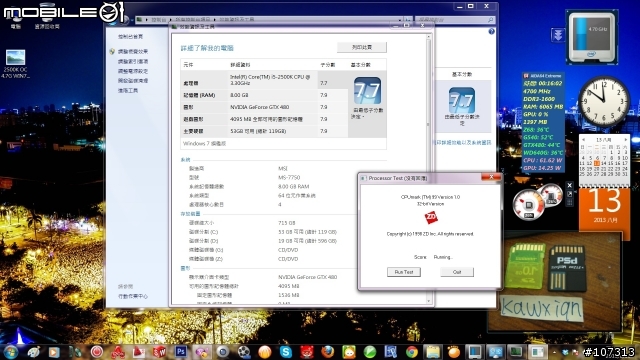
Task: Open the address bar history dropdown arrow
Action: pos(400,19)
